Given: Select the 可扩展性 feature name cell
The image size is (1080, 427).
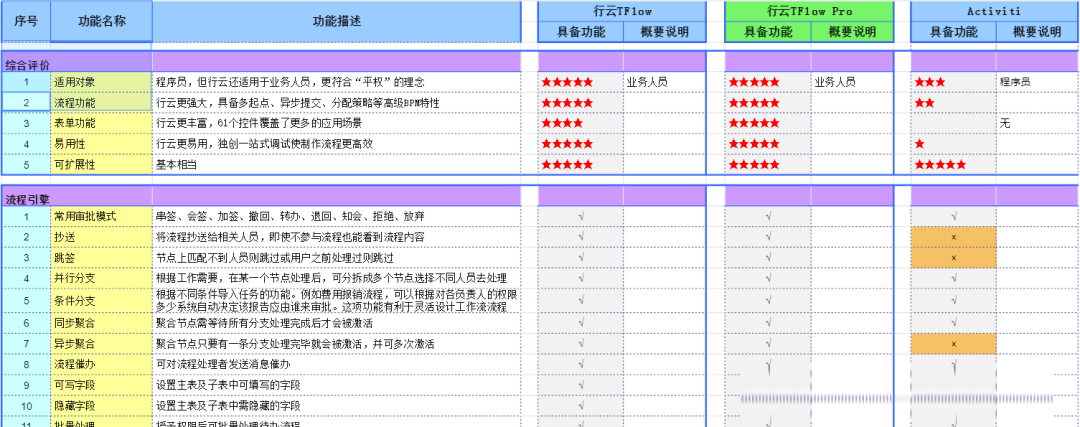Looking at the screenshot, I should (x=101, y=165).
